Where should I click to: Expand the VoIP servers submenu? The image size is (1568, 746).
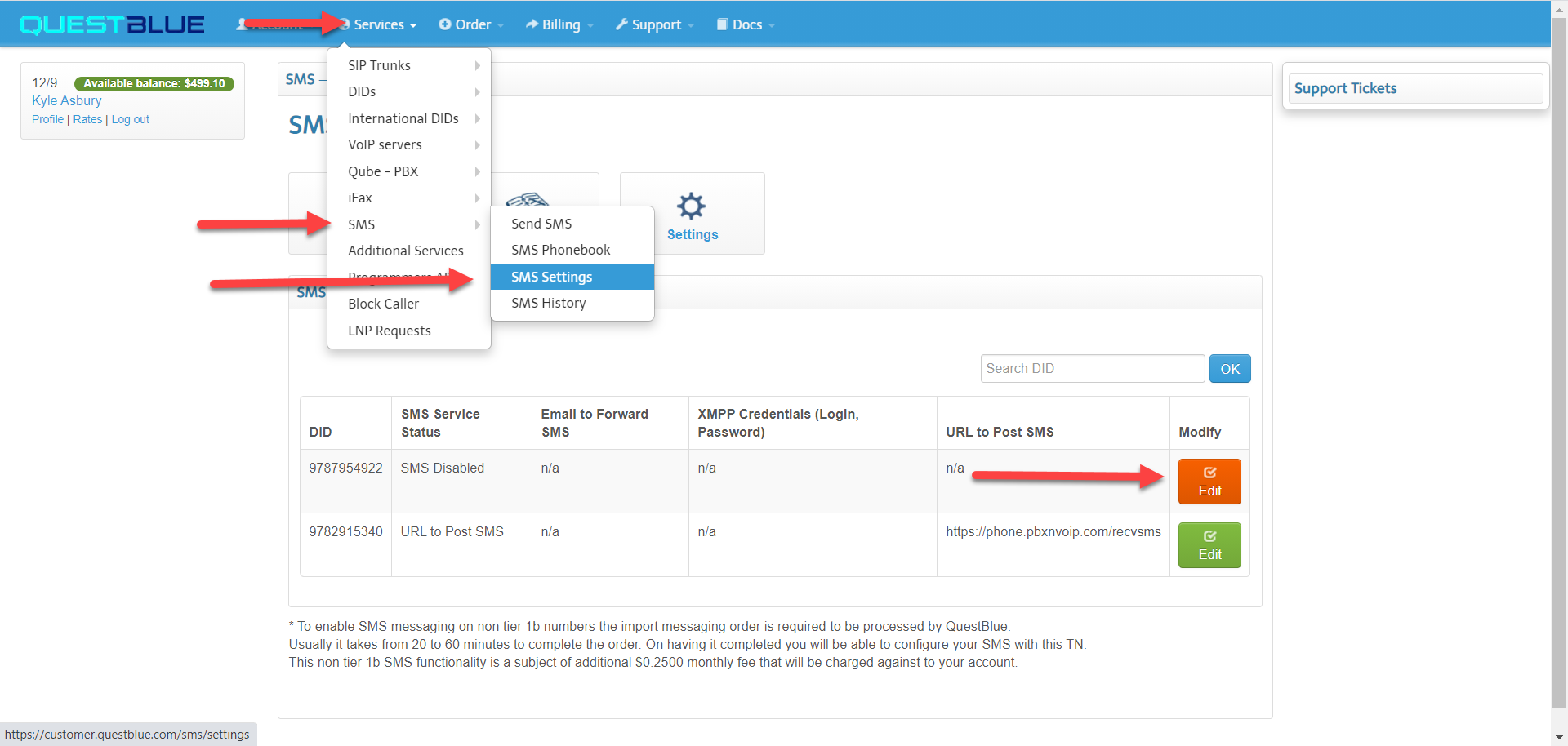click(x=409, y=144)
